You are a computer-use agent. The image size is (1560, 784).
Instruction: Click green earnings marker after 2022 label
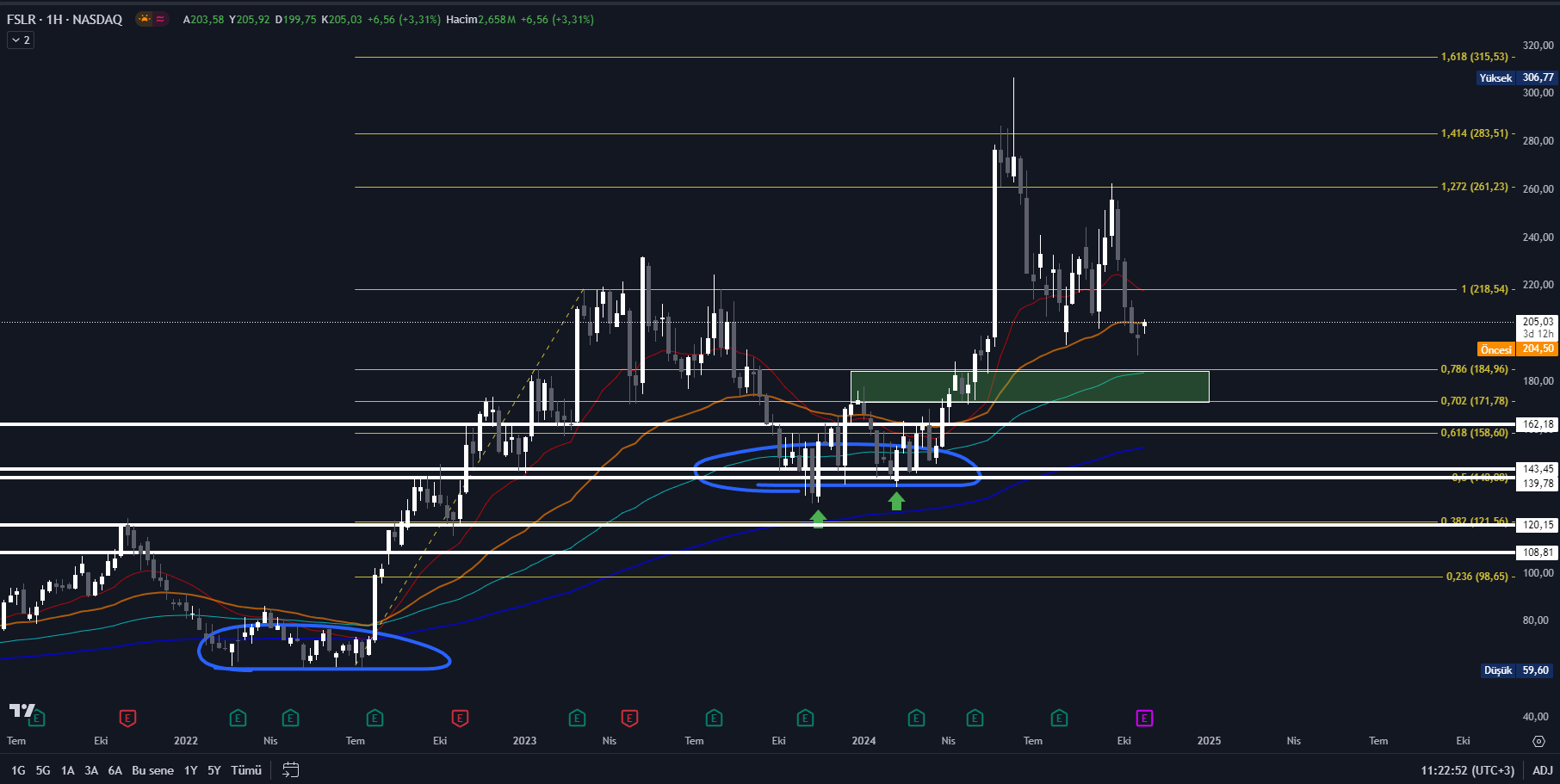coord(238,718)
